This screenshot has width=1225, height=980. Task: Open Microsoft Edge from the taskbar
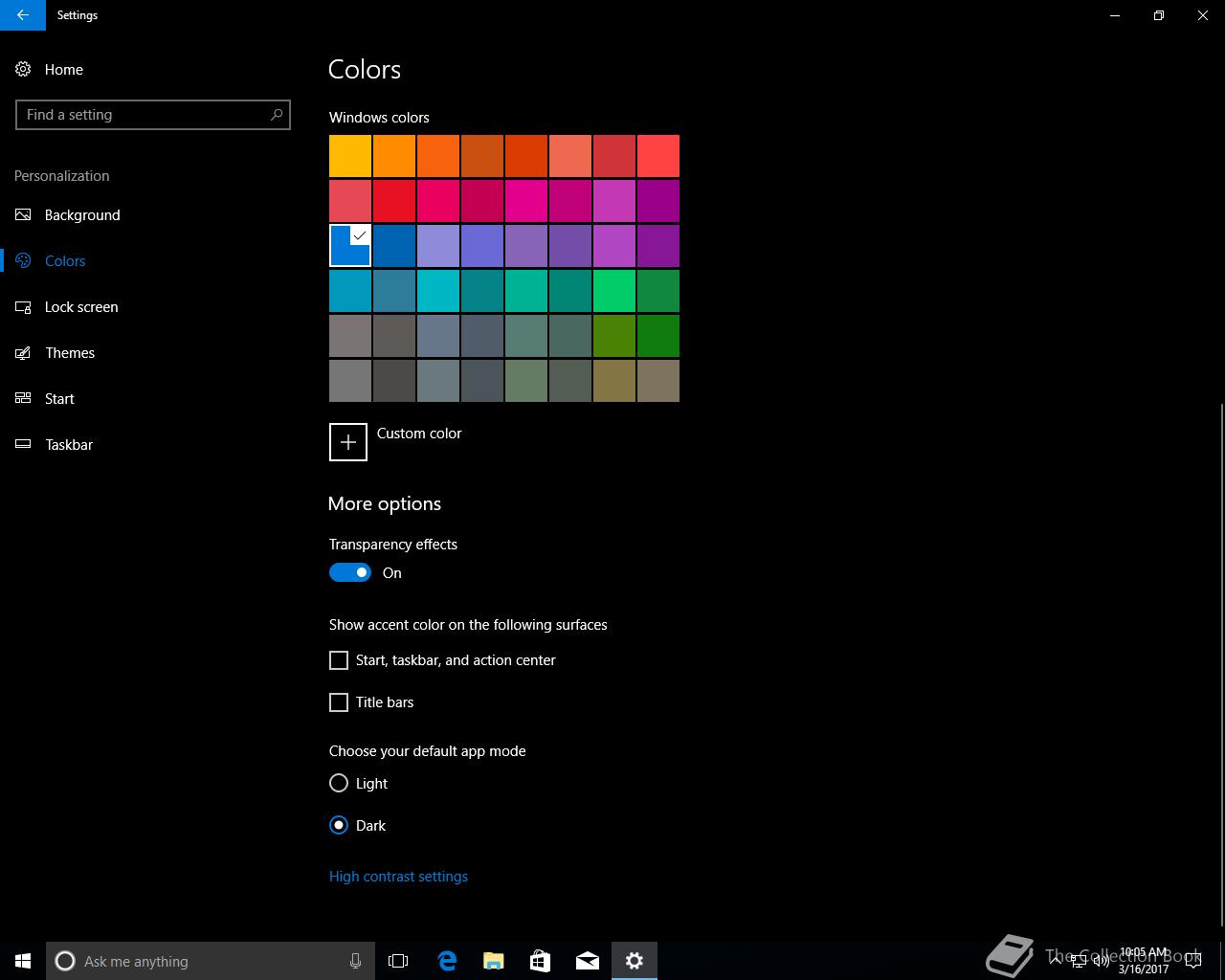447,961
